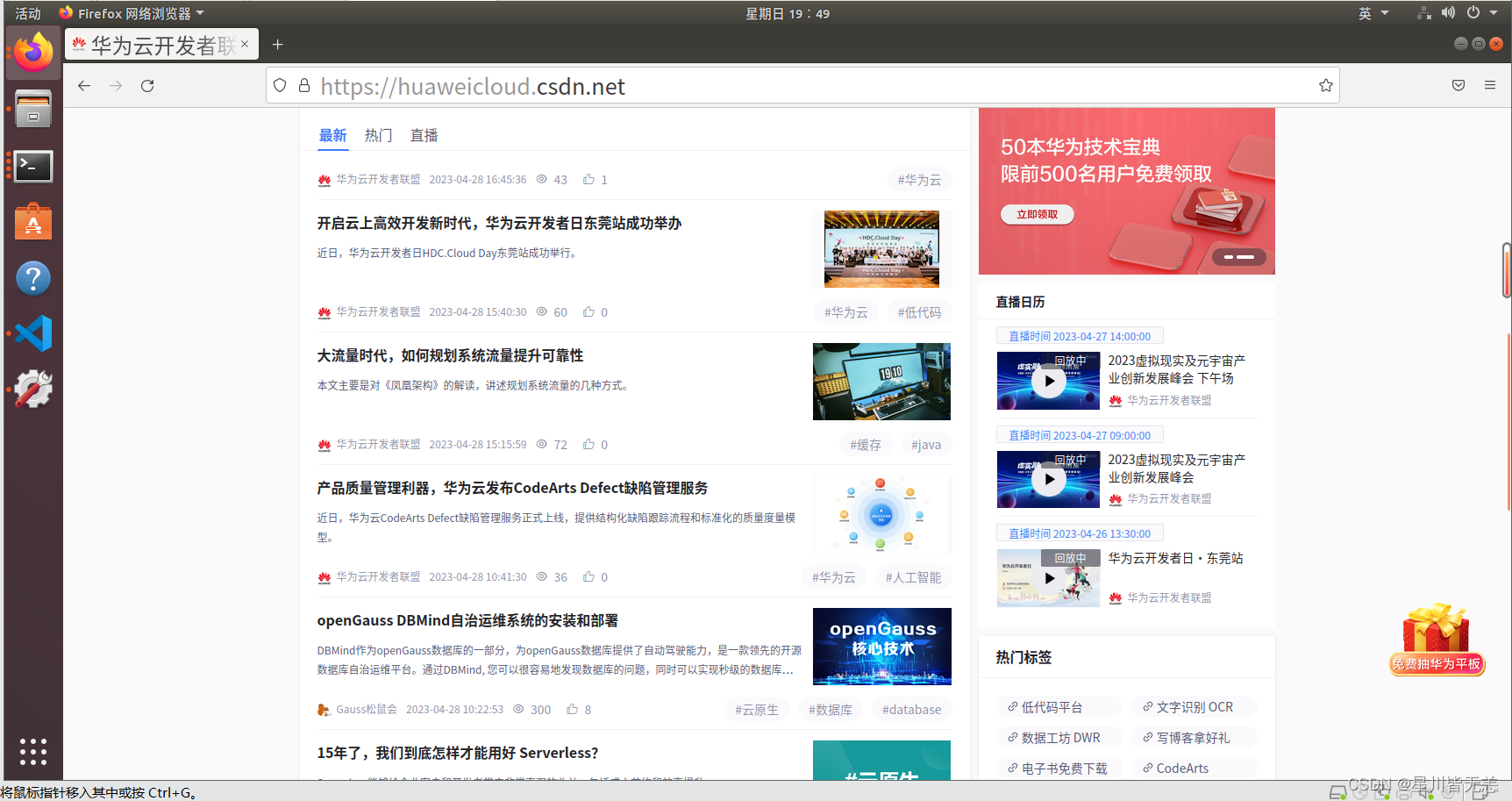This screenshot has width=1512, height=801.
Task: Open the power/system menu dropdown
Action: click(x=1480, y=13)
